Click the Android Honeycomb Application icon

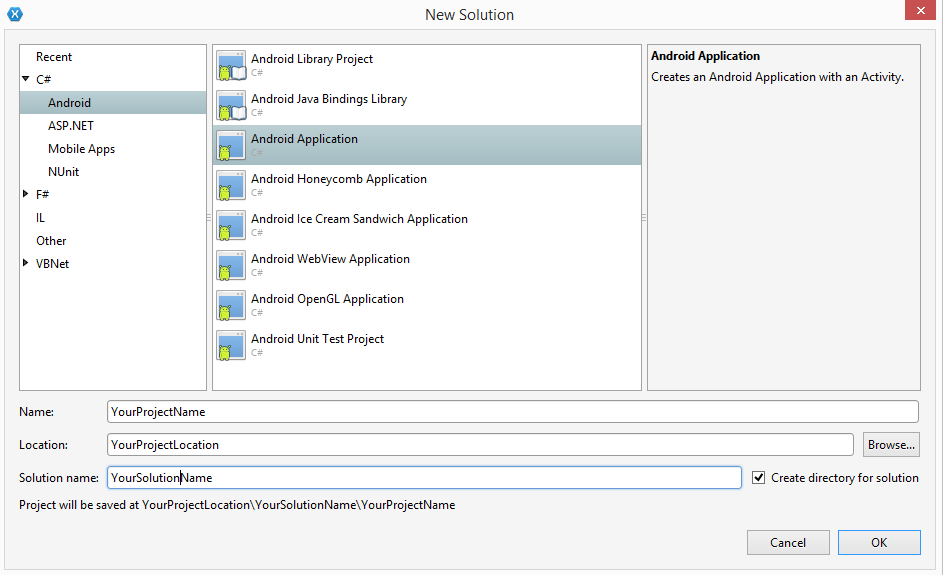[231, 185]
